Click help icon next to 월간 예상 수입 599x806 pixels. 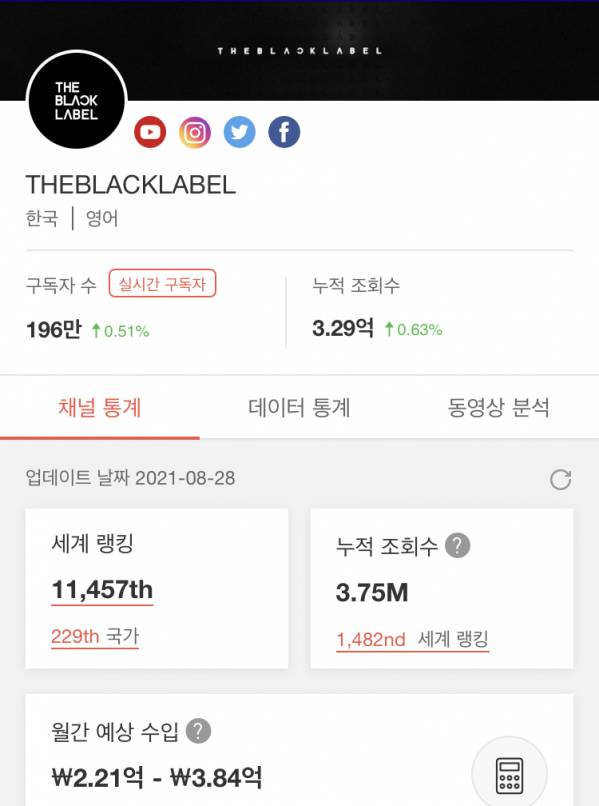[x=198, y=730]
